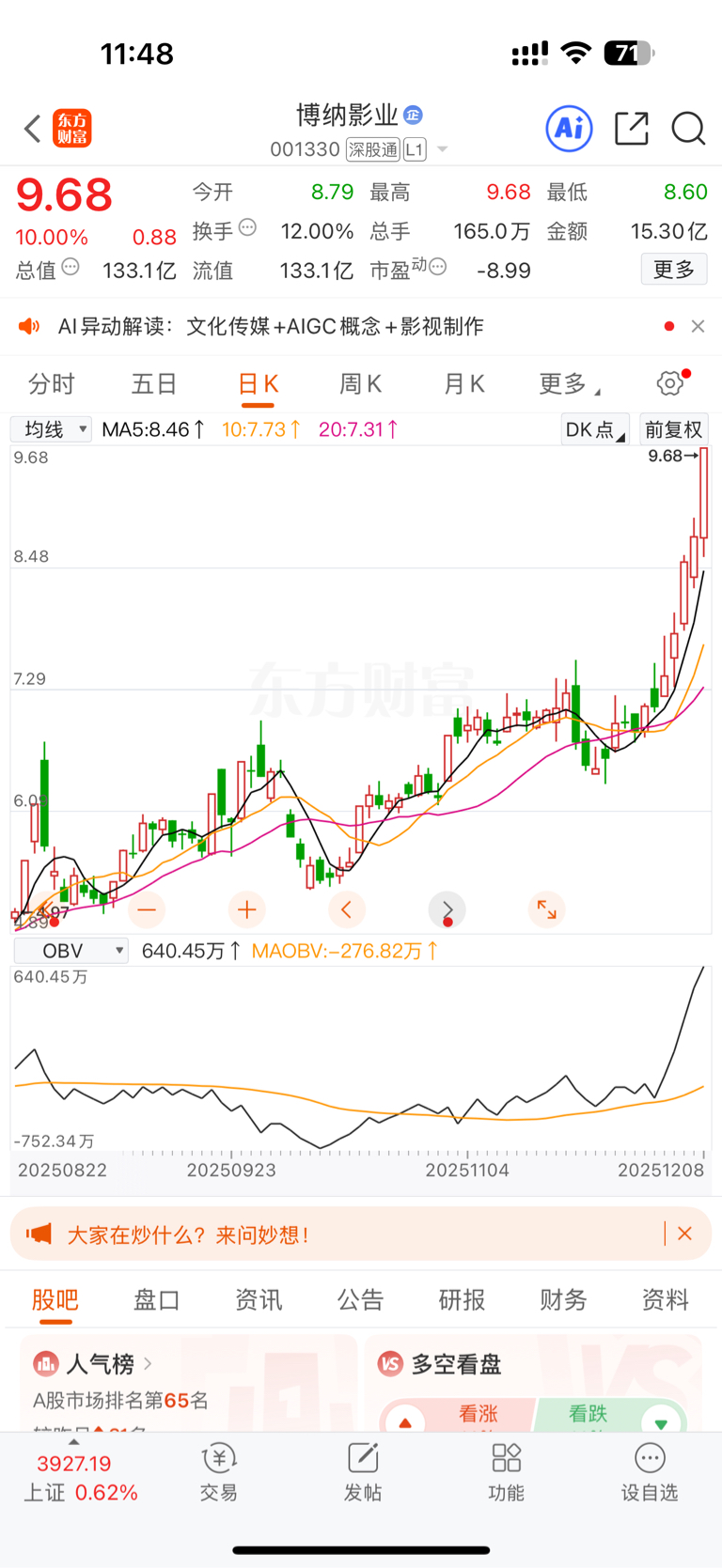Open the 公告 tab
The height and width of the screenshot is (1568, 722).
coord(360,1299)
